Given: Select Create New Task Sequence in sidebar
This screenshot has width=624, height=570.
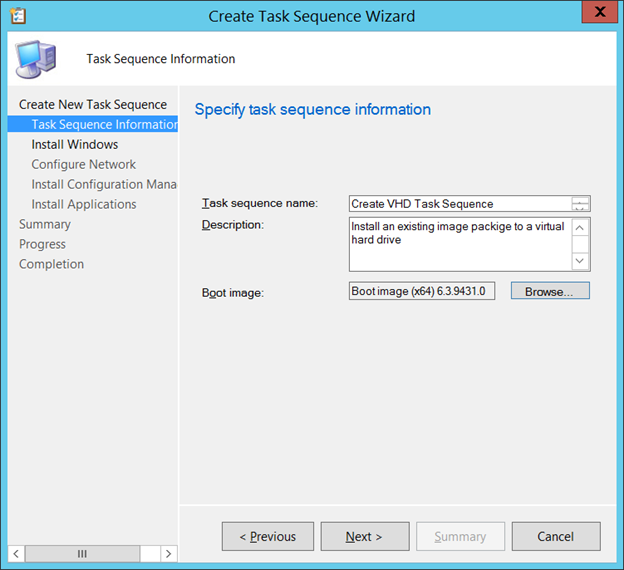Looking at the screenshot, I should [93, 104].
